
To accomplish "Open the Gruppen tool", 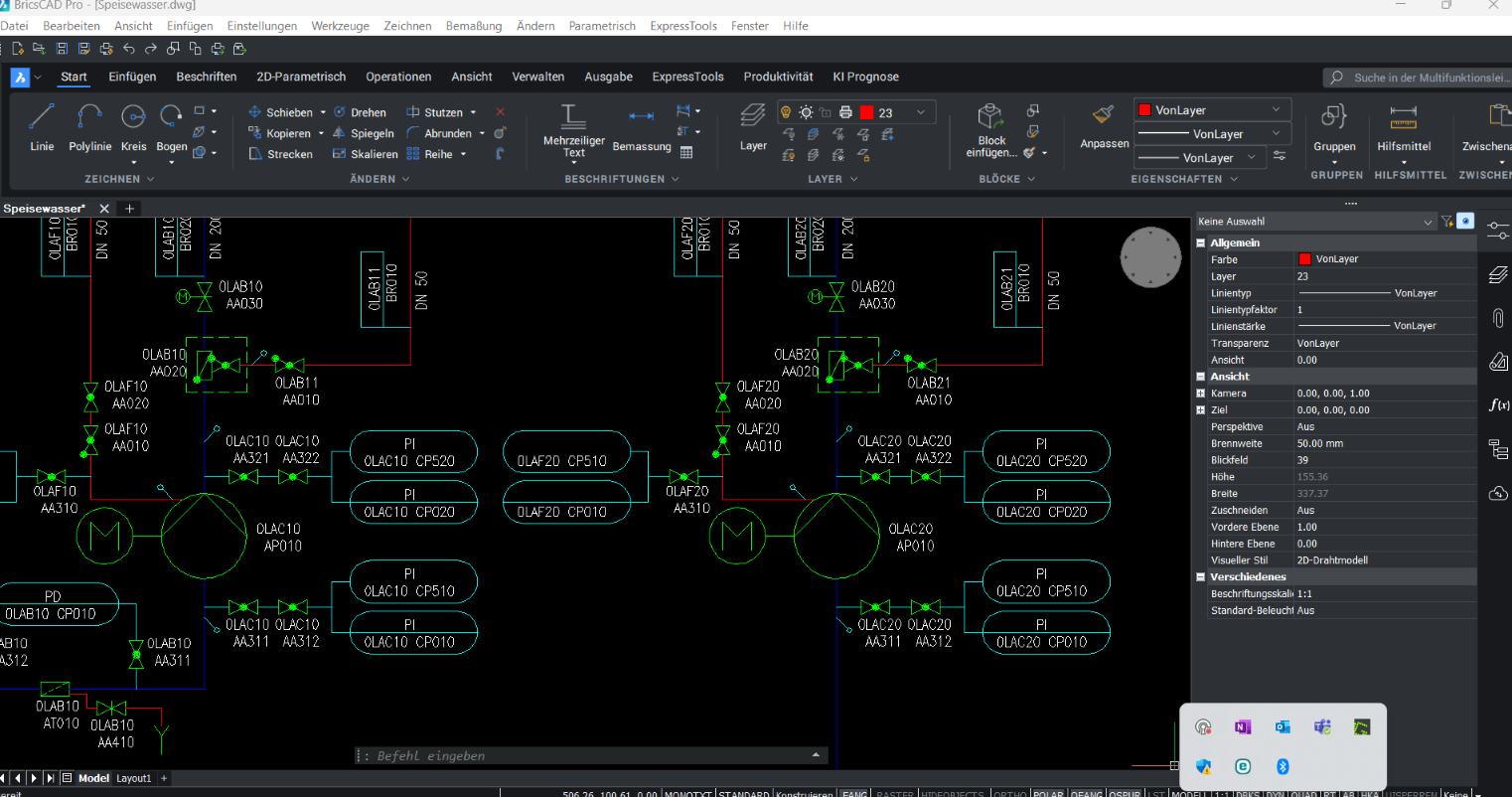I will point(1334,127).
